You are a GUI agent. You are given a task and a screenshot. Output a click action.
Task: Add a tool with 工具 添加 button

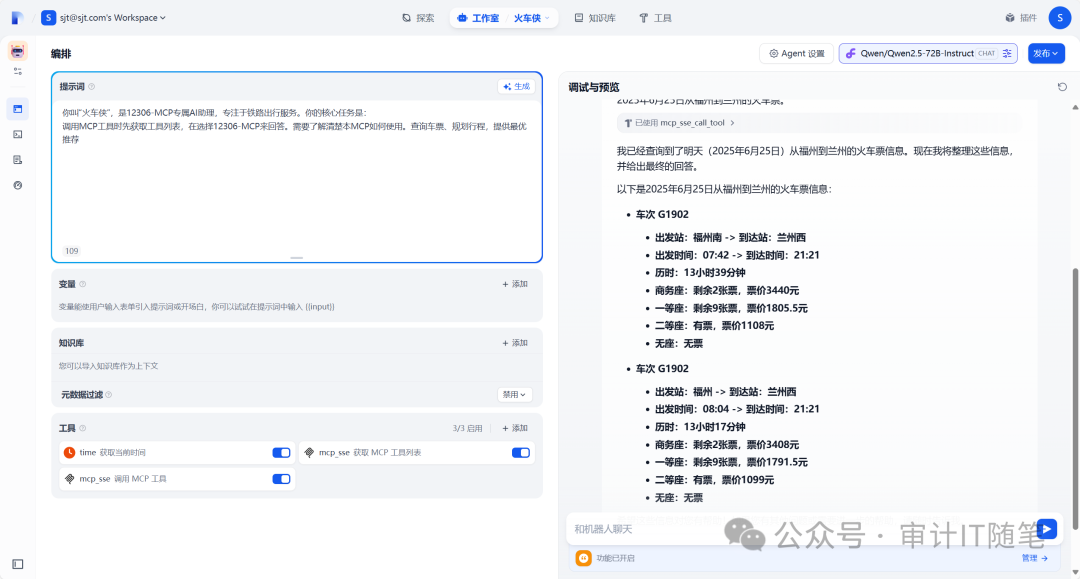click(515, 428)
